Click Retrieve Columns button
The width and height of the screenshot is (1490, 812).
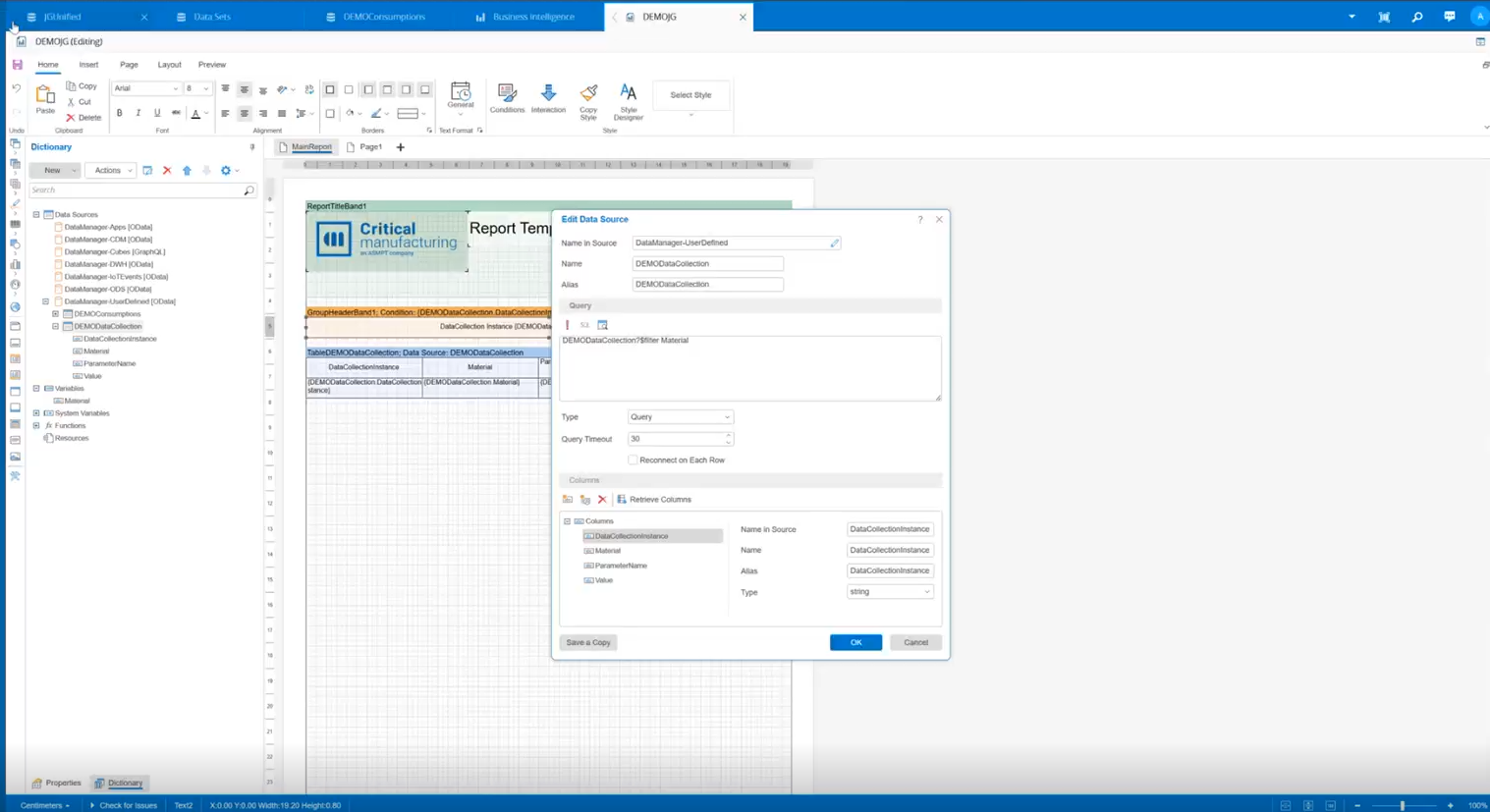(x=654, y=500)
